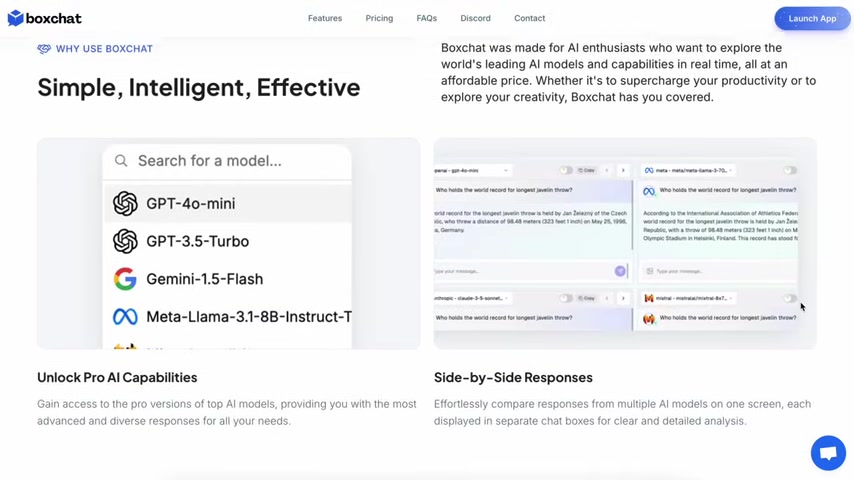Toggle the switch in the claude-3-5-sonnet panel
Image resolution: width=854 pixels, height=480 pixels.
(x=566, y=298)
